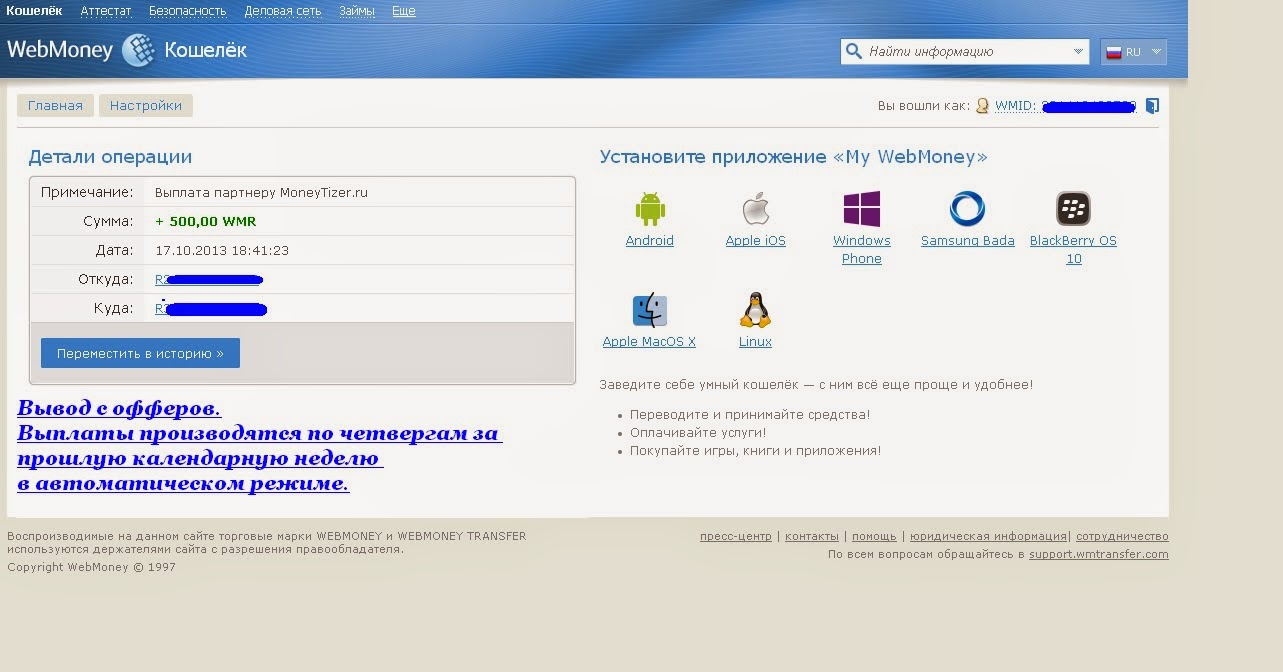
Task: Click the Откуда wallet number link
Action: pos(209,280)
